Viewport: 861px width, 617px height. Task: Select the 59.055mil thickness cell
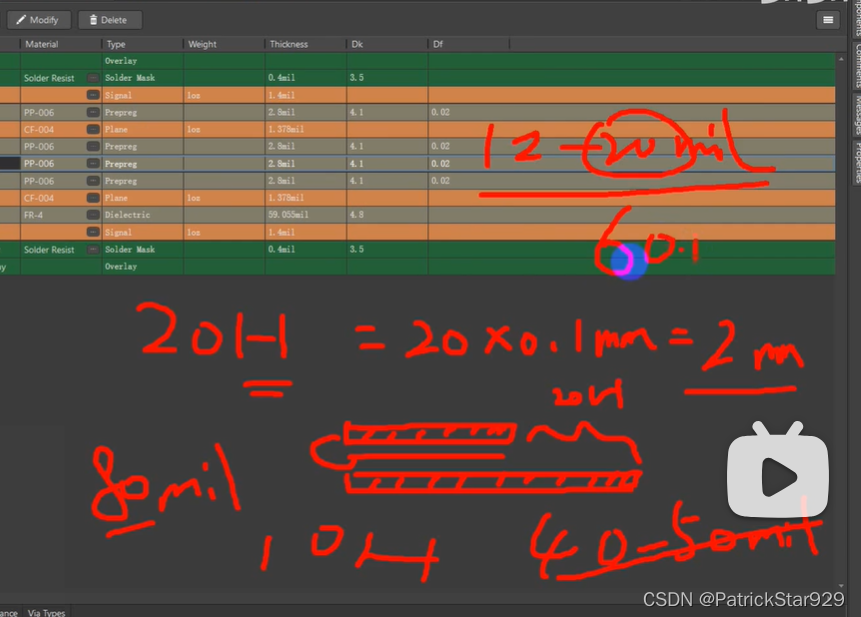tap(305, 215)
